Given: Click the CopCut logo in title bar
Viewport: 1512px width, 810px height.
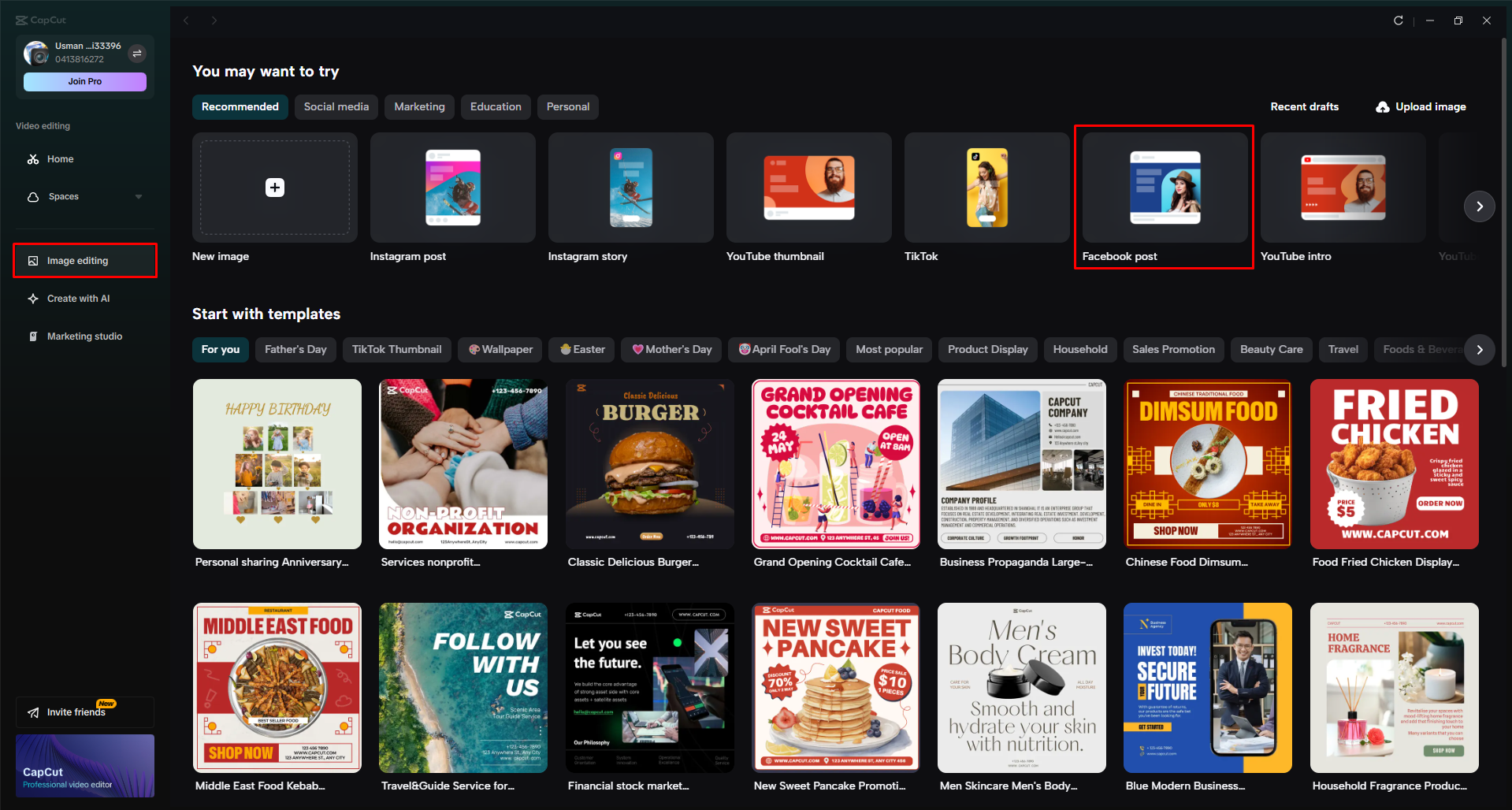Looking at the screenshot, I should click(x=41, y=20).
